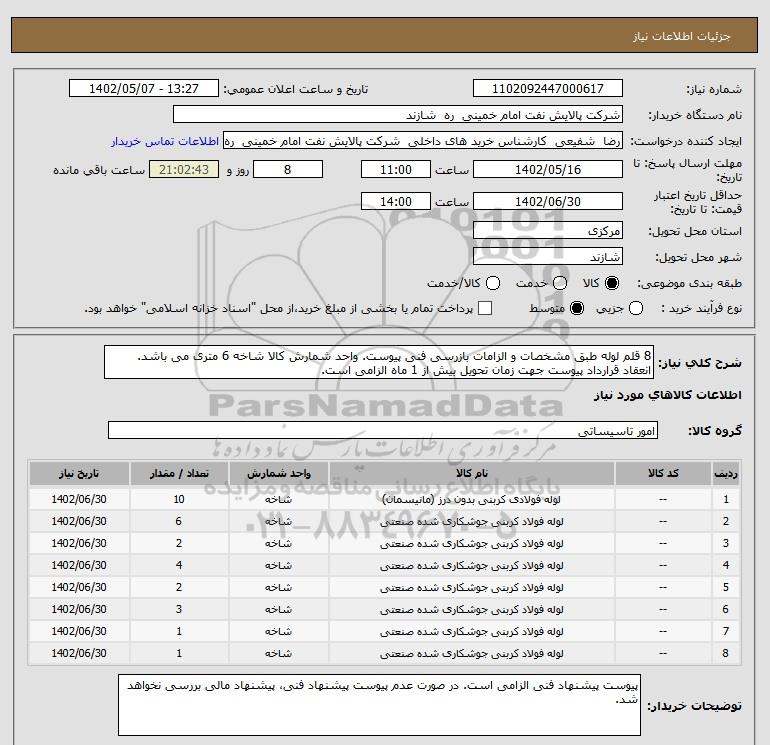Click the product name in row 7
770x745 pixels.
point(471,632)
